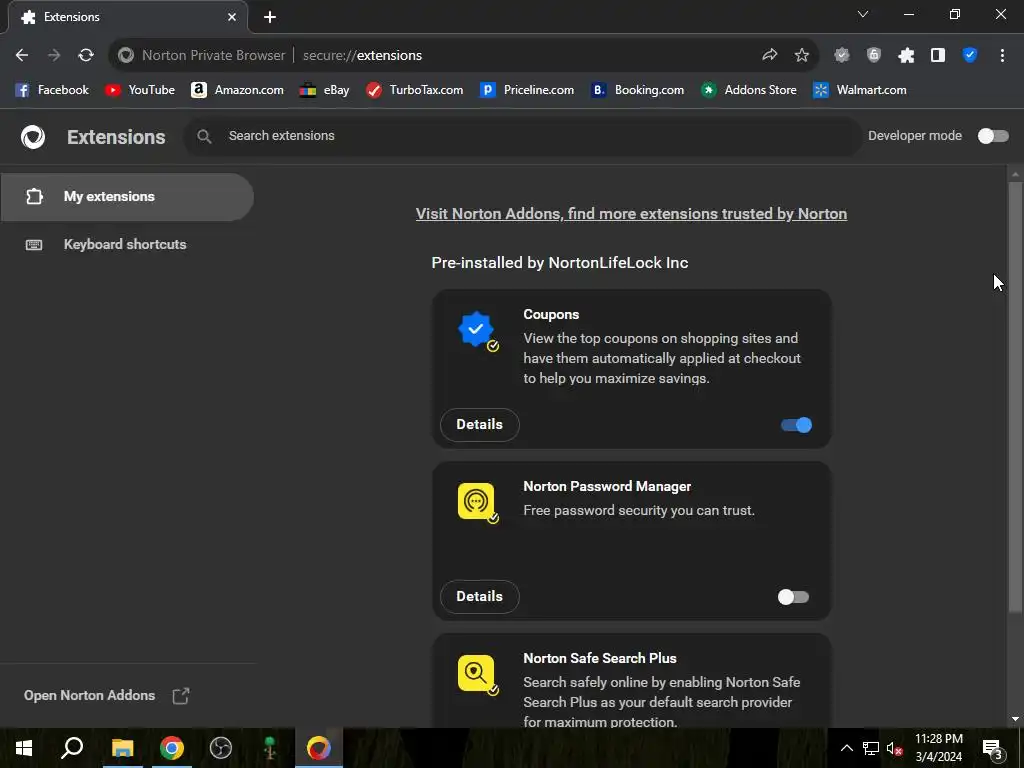The height and width of the screenshot is (768, 1024).
Task: Click the Visit Norton Addons link
Action: (x=631, y=214)
